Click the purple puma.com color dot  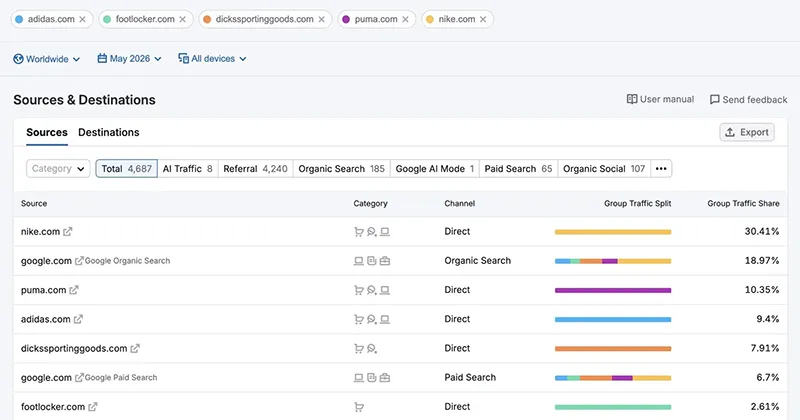click(x=346, y=19)
